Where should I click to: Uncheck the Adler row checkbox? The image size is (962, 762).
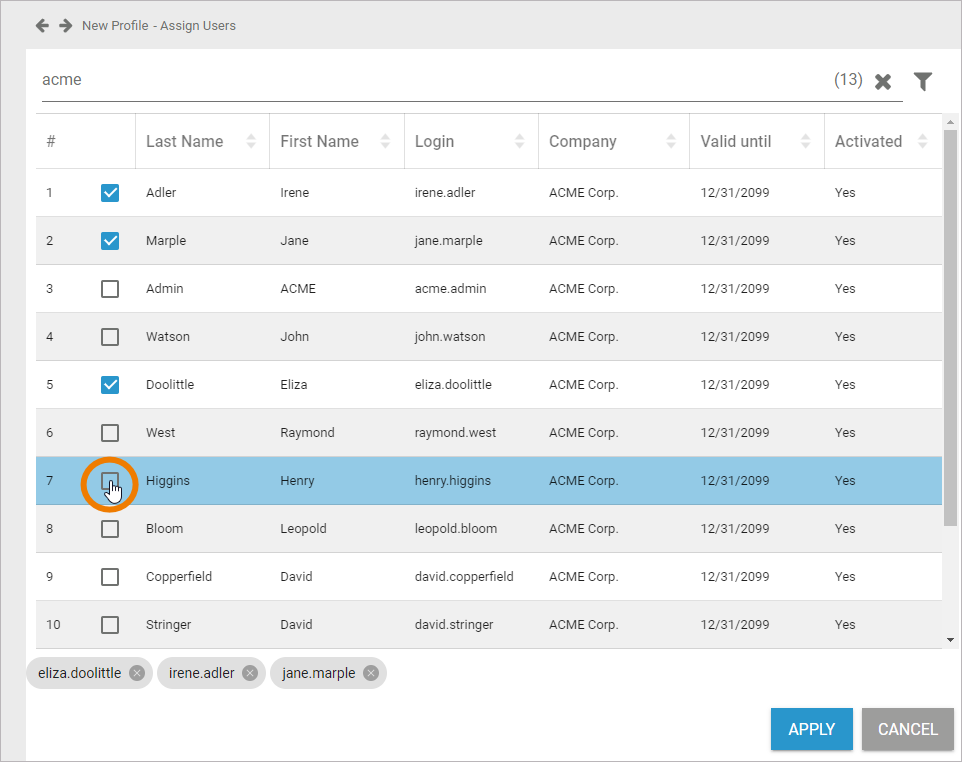(x=110, y=193)
